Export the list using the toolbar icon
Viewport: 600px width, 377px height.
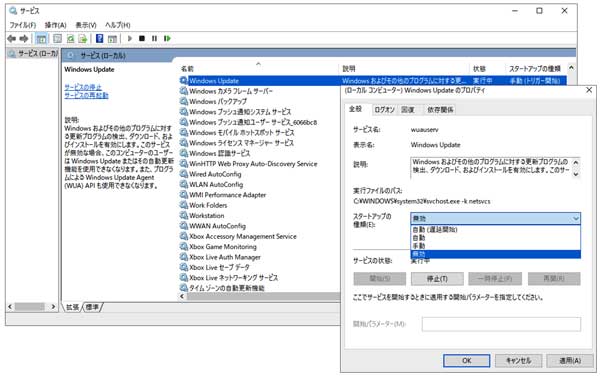pyautogui.click(x=83, y=38)
